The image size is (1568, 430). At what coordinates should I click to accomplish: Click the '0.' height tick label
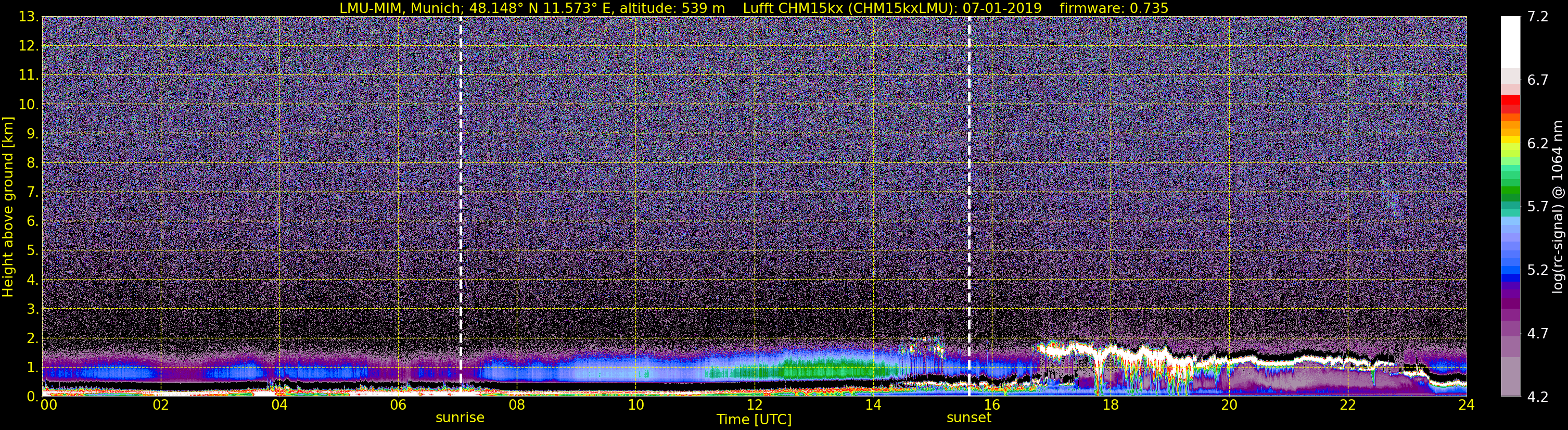click(32, 396)
